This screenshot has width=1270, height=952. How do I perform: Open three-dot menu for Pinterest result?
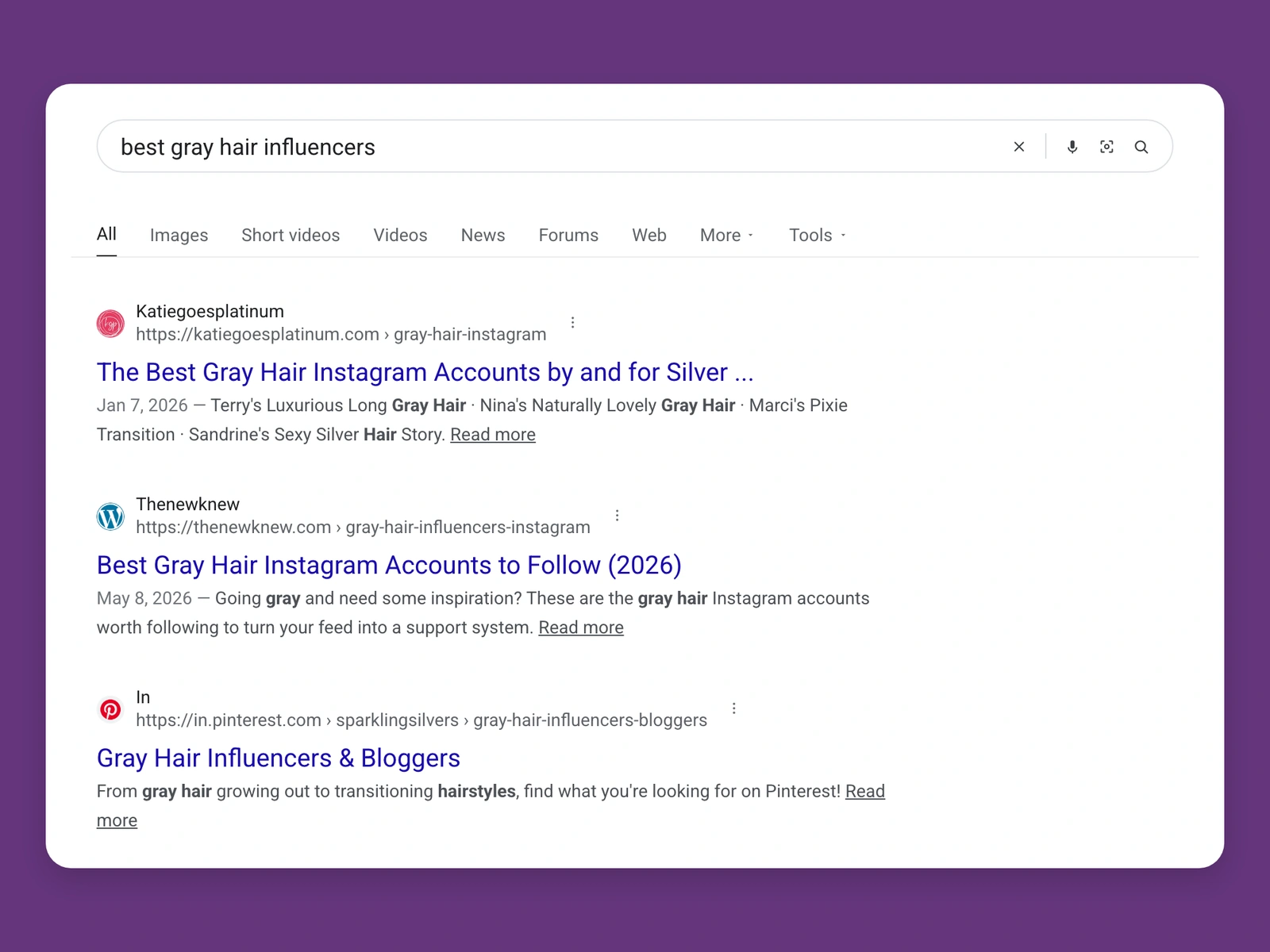click(733, 708)
